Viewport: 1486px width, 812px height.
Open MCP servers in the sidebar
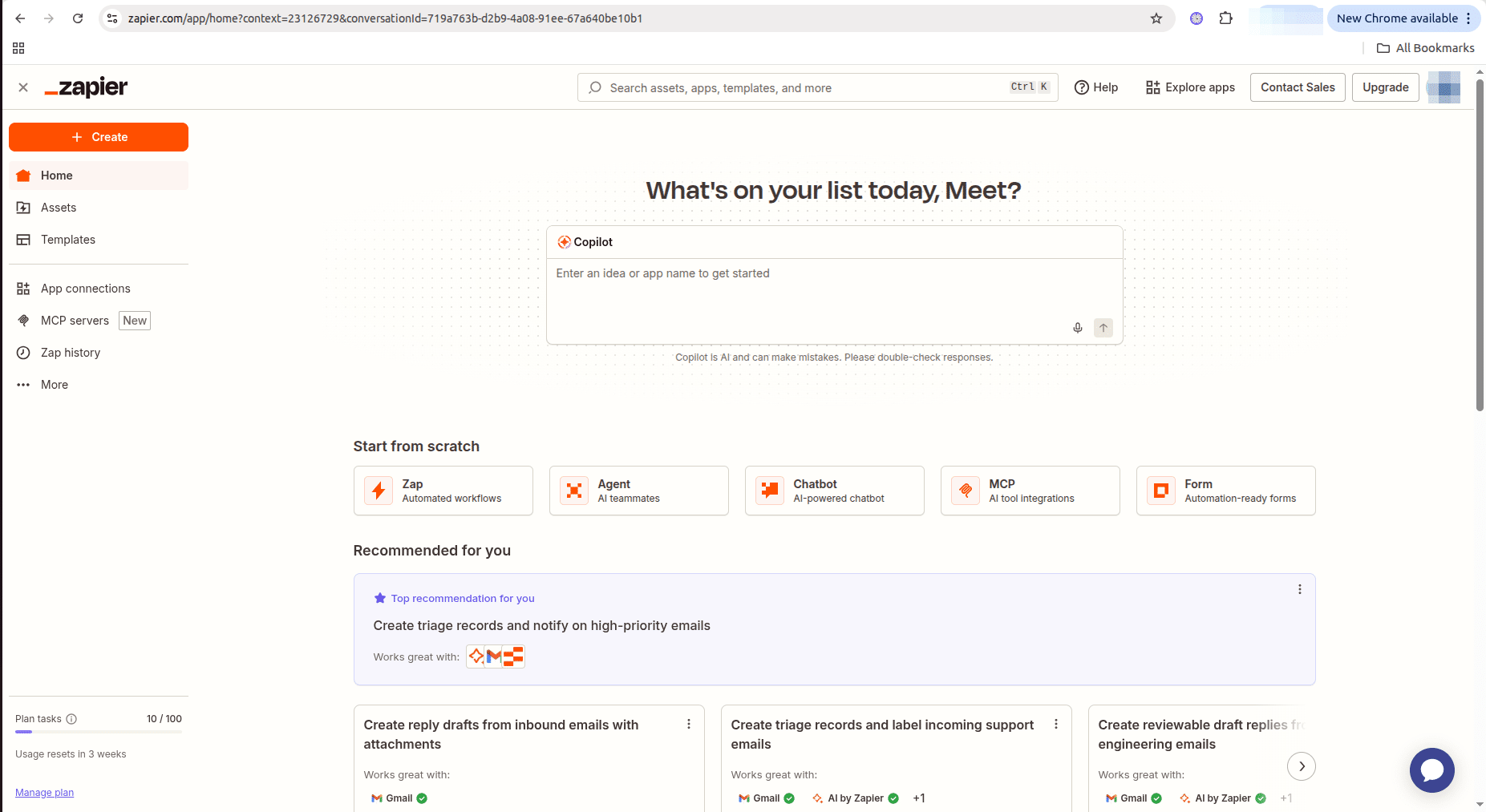pyautogui.click(x=99, y=321)
